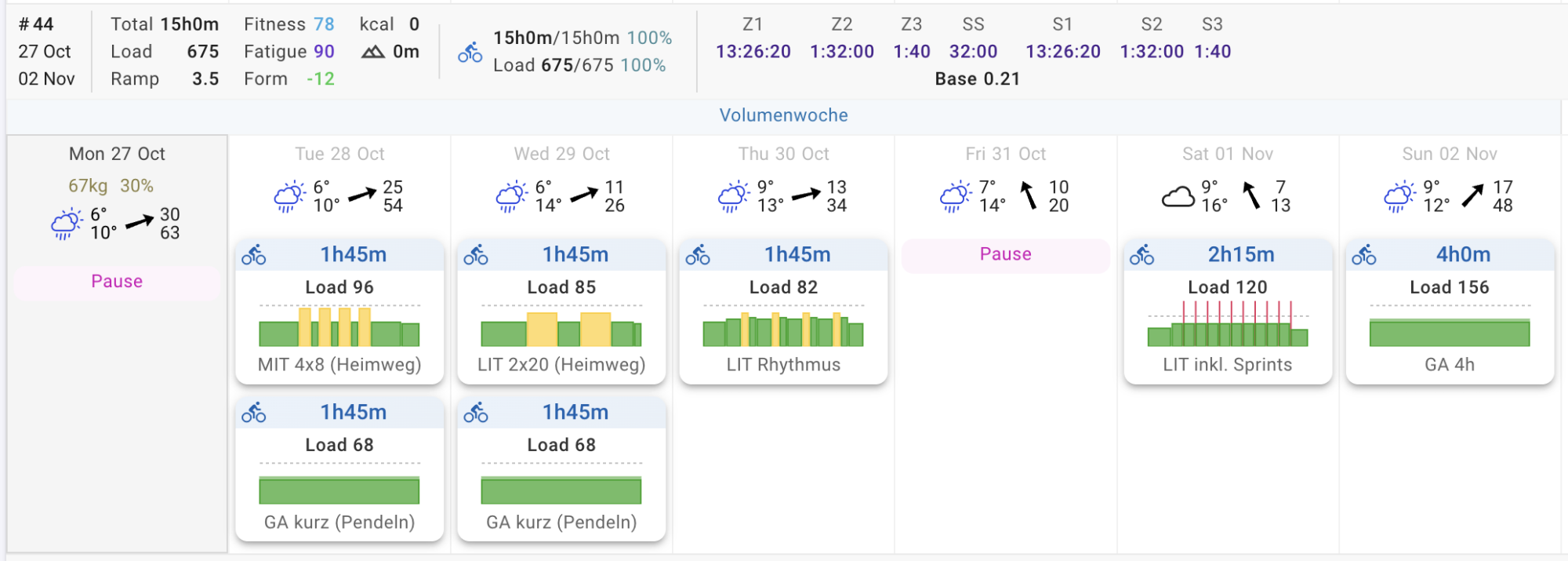
Task: Click the bike icon on GA 4h workout
Action: 1363,255
